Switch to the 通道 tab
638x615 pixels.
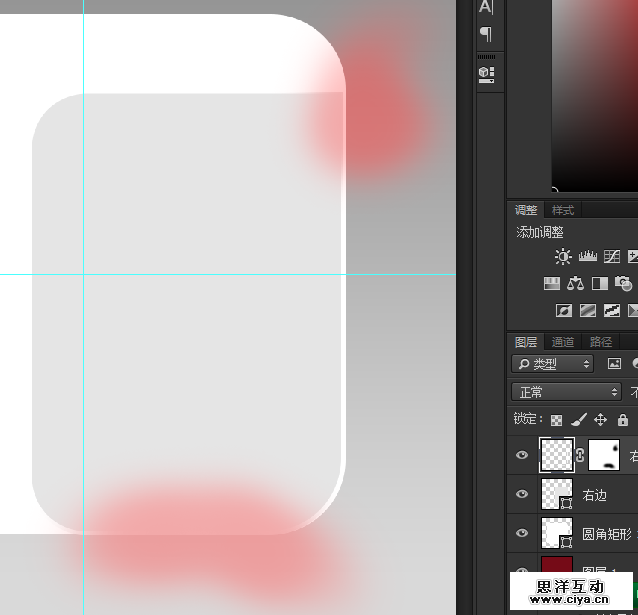[563, 342]
